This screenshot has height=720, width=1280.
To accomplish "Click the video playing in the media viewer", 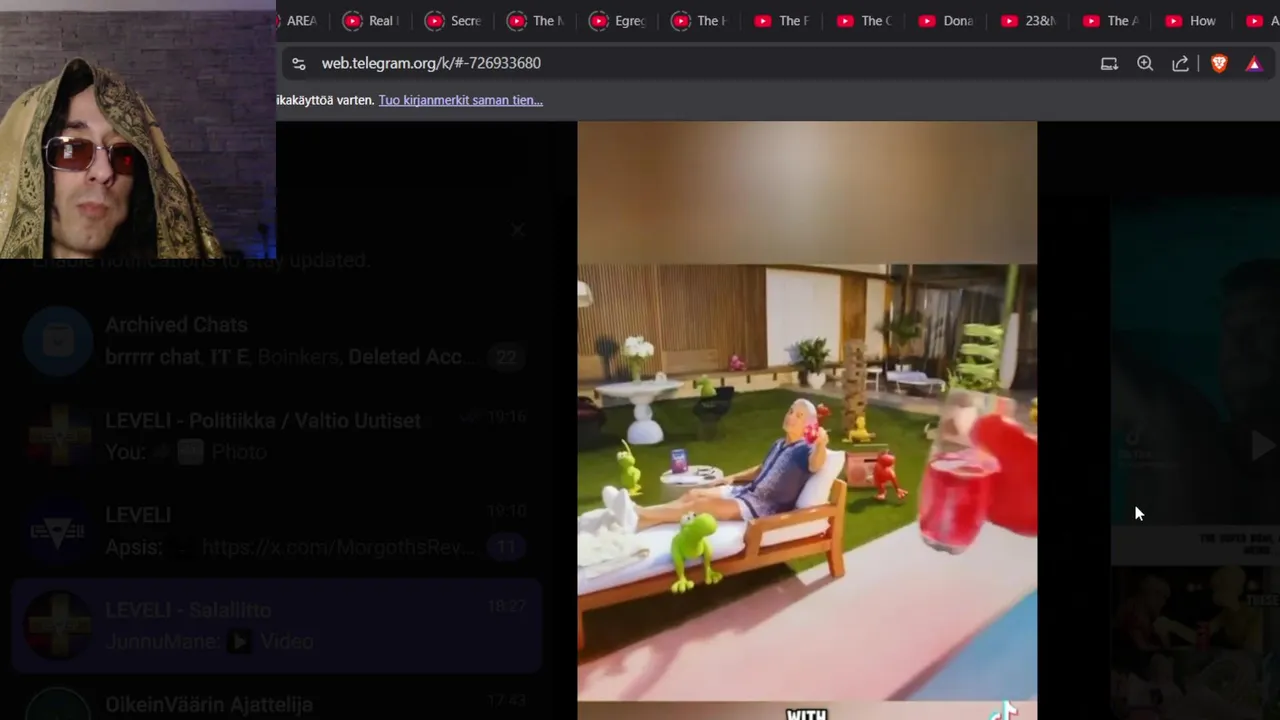I will coord(807,420).
